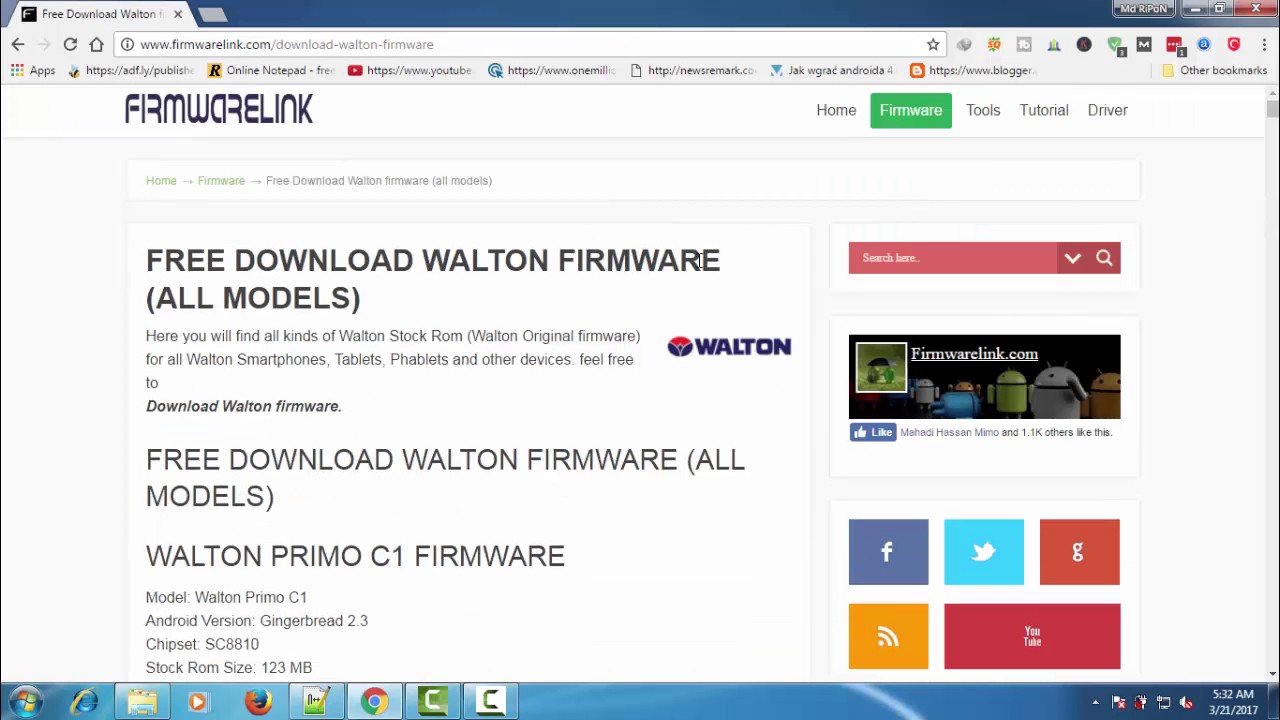Open the gray 'tb' extension icon
This screenshot has height=720, width=1280.
1024,44
